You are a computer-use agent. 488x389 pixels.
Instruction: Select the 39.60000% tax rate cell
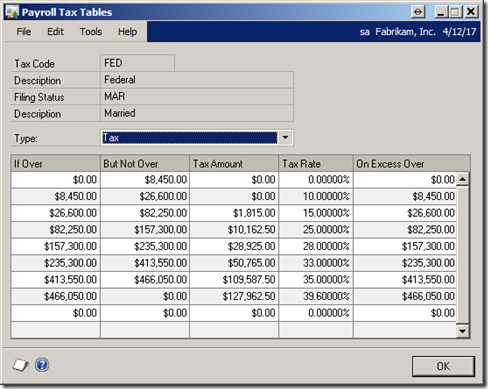click(x=316, y=296)
